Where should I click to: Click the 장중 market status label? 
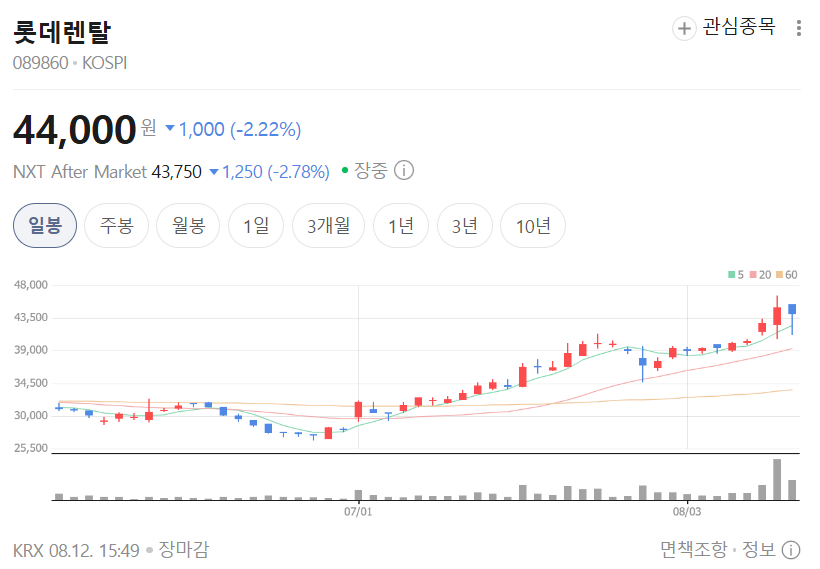coord(371,170)
